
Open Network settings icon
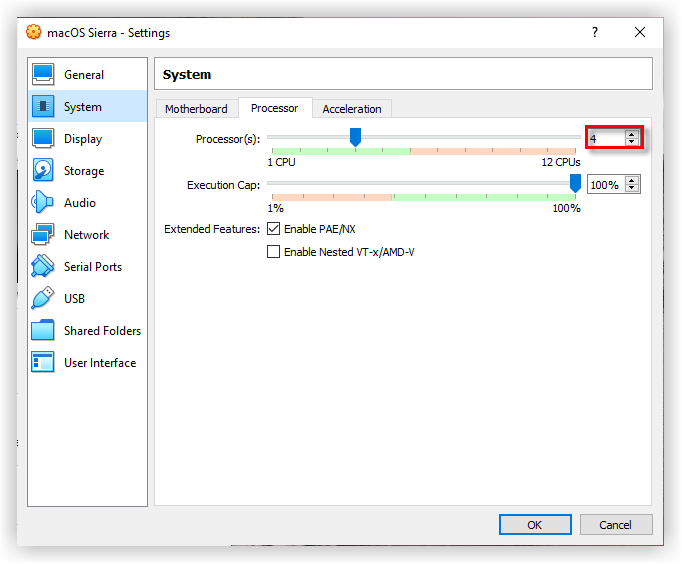tap(43, 235)
